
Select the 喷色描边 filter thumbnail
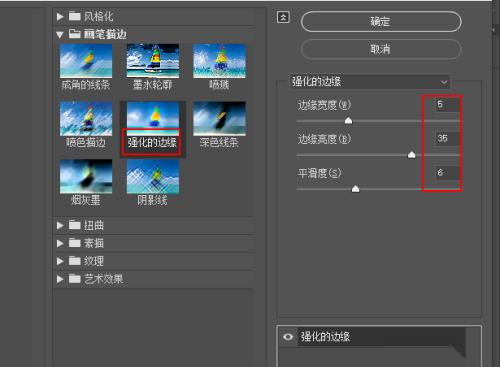[x=86, y=118]
